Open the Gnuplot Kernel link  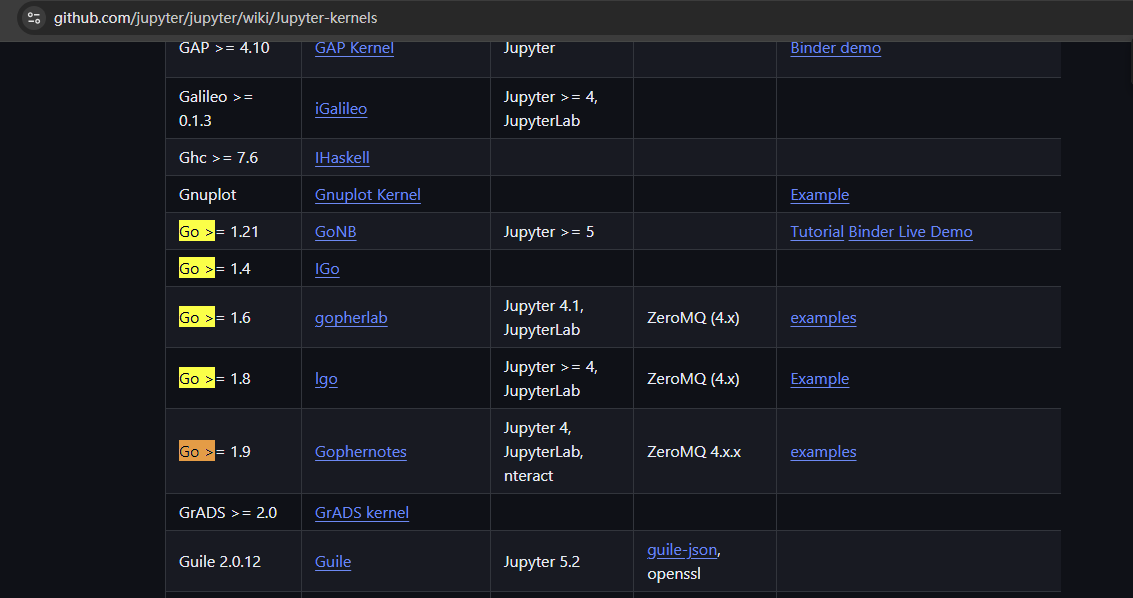367,195
